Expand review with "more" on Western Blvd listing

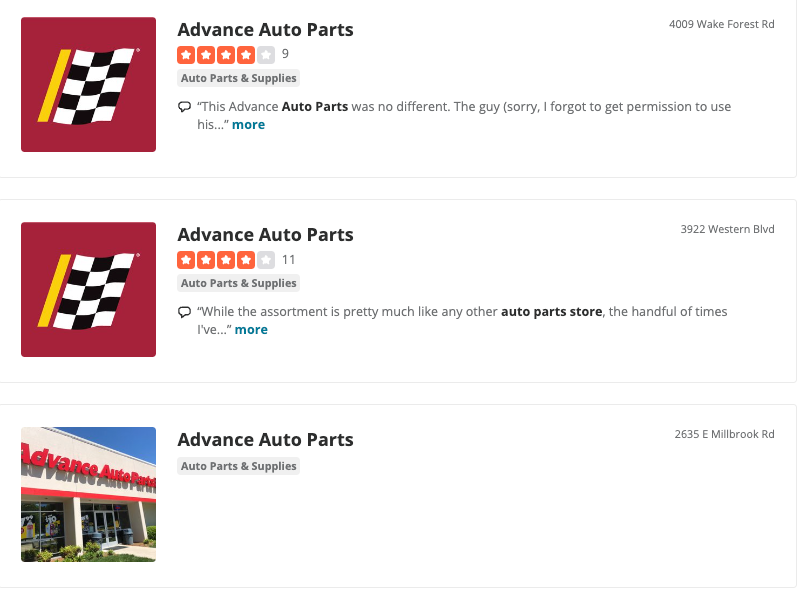click(x=251, y=330)
